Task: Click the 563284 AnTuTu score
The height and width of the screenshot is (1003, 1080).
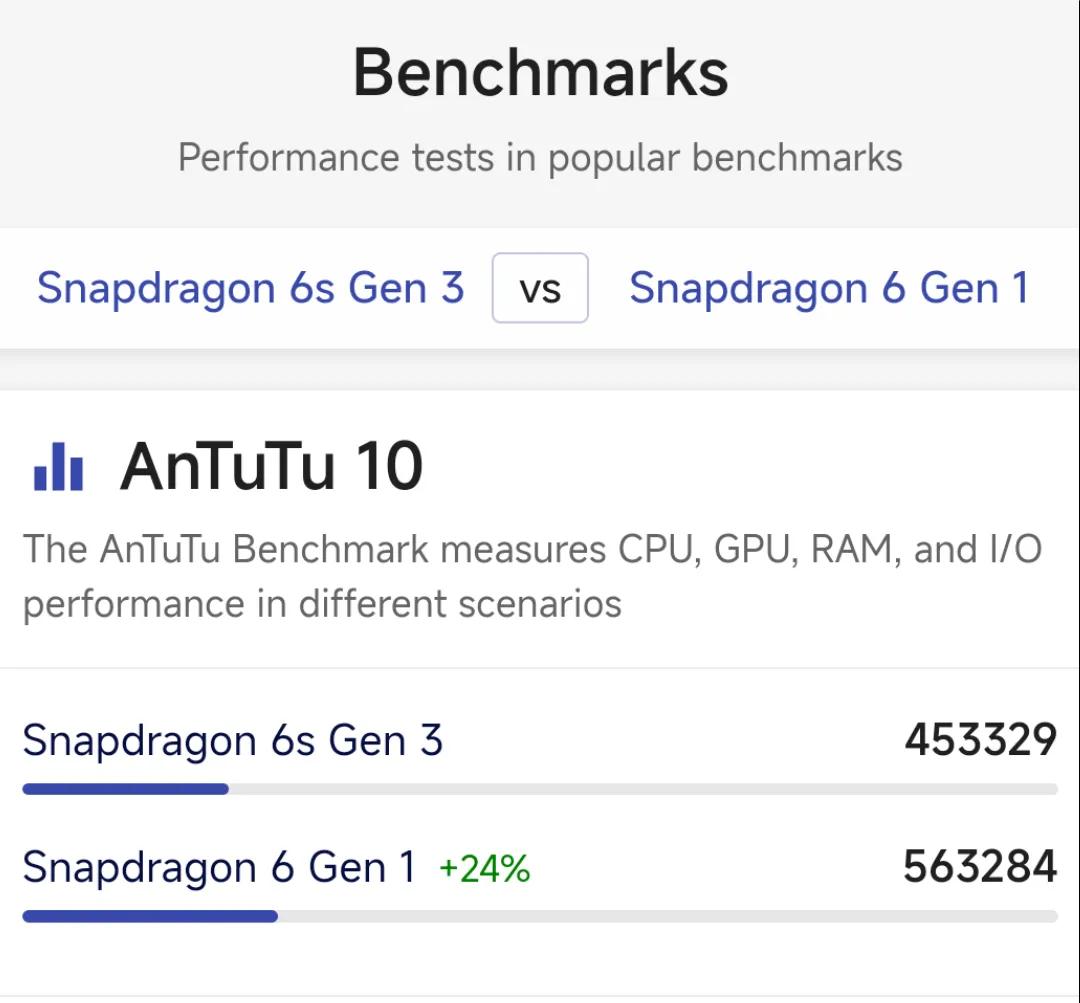Action: (980, 867)
